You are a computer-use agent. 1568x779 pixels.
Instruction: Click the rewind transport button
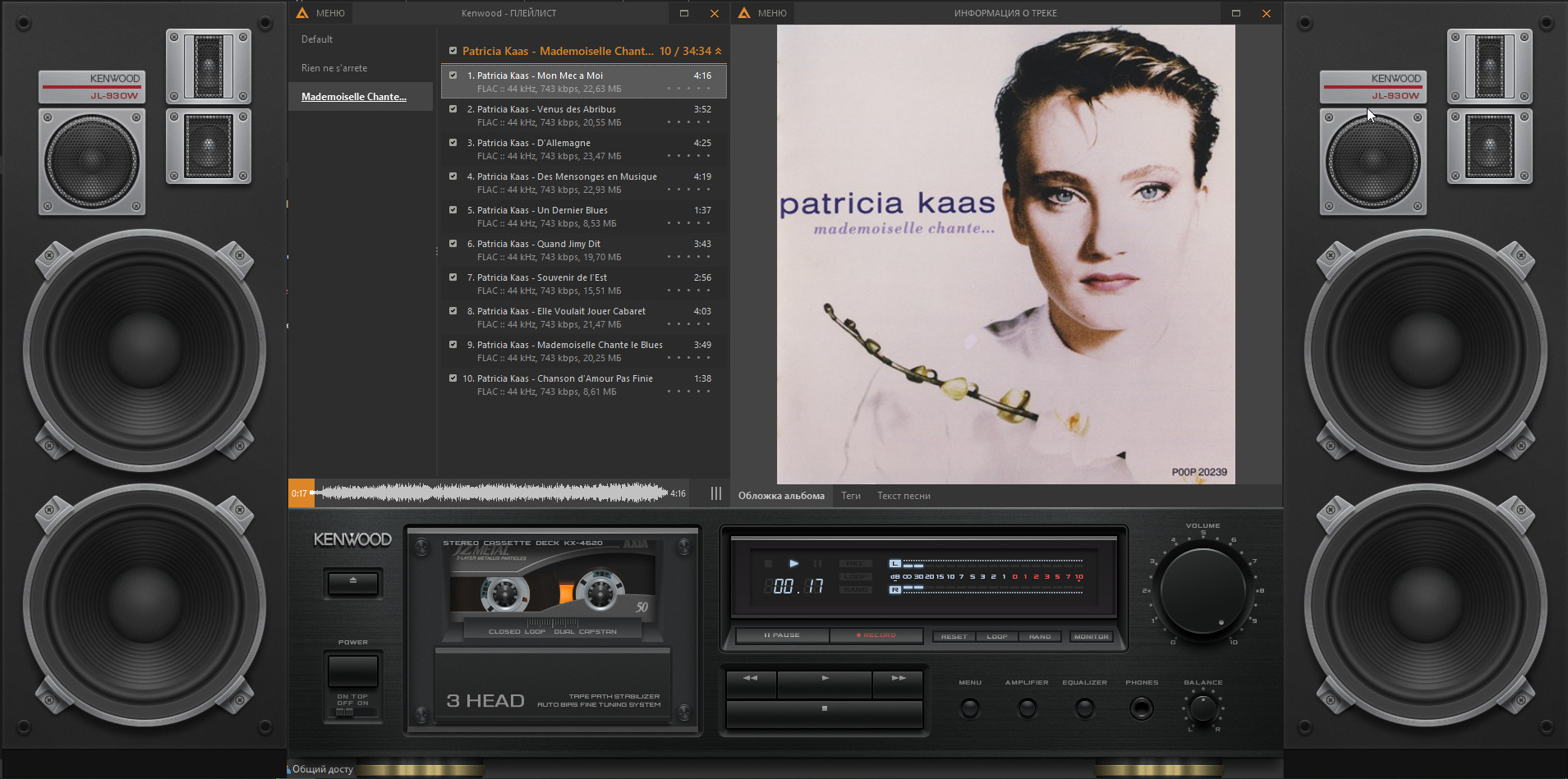[x=751, y=683]
